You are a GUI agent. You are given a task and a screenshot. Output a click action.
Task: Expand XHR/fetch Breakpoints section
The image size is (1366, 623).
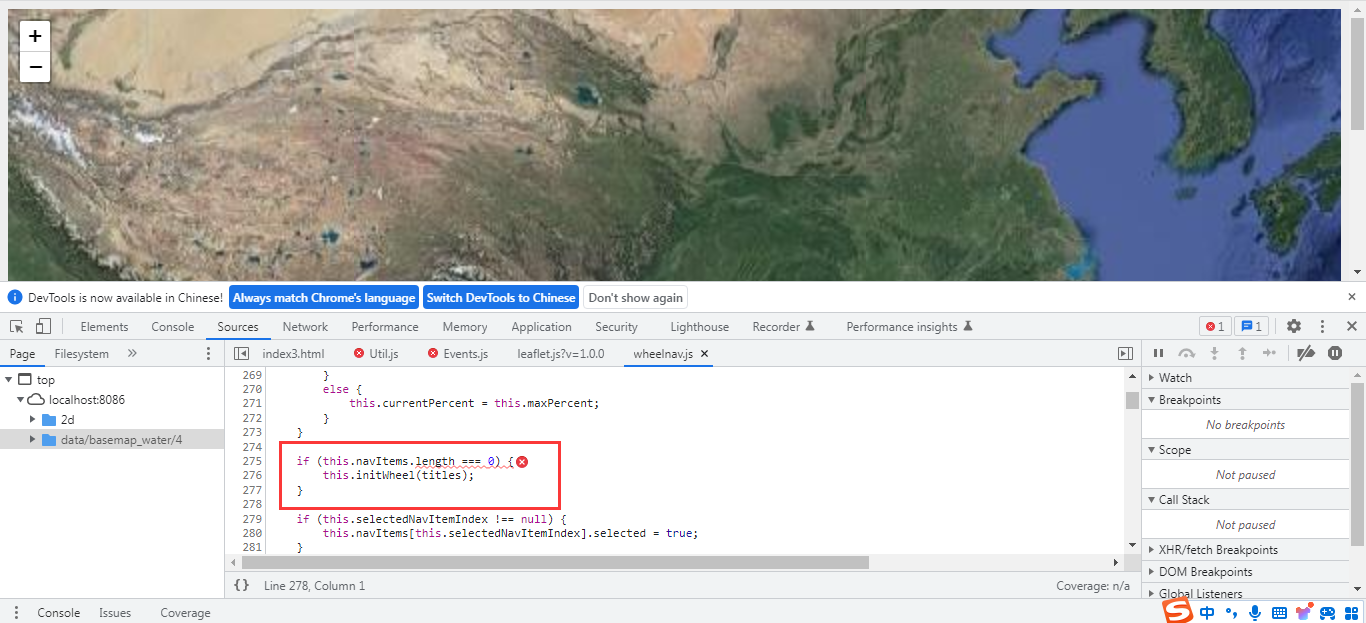click(1217, 550)
